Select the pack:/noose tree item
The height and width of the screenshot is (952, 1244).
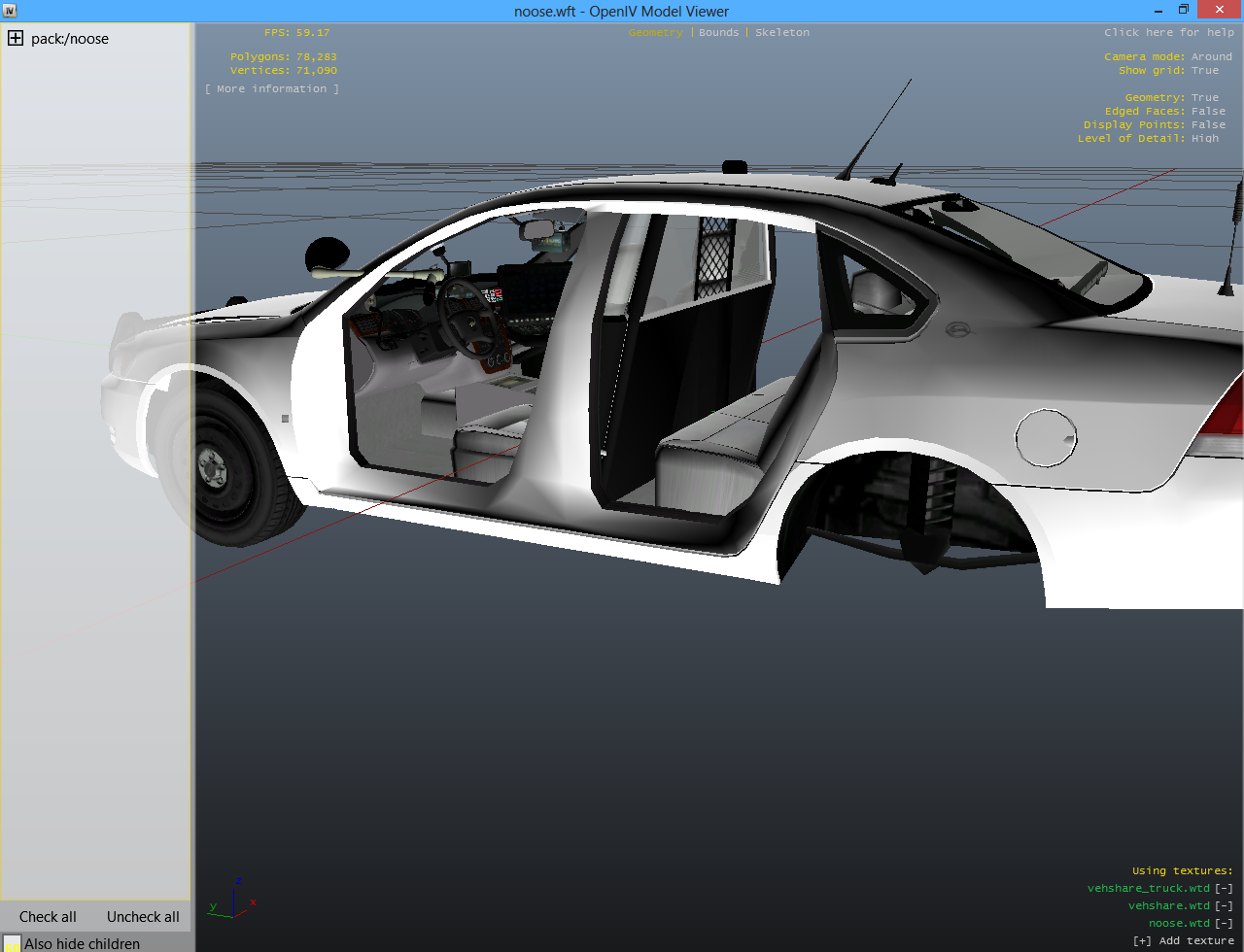point(70,39)
